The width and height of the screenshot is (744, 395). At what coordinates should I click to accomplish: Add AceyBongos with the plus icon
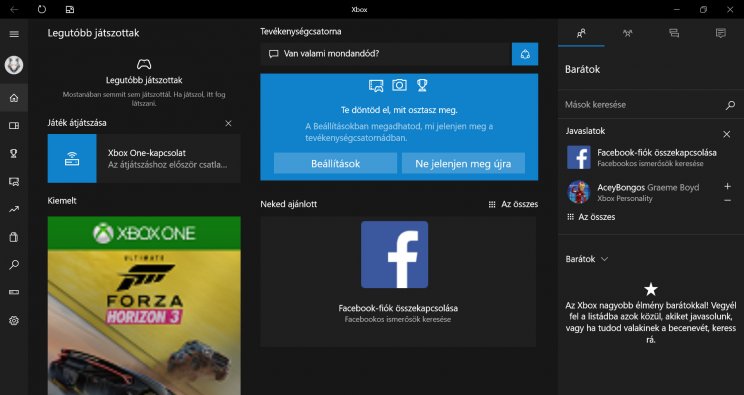[727, 186]
